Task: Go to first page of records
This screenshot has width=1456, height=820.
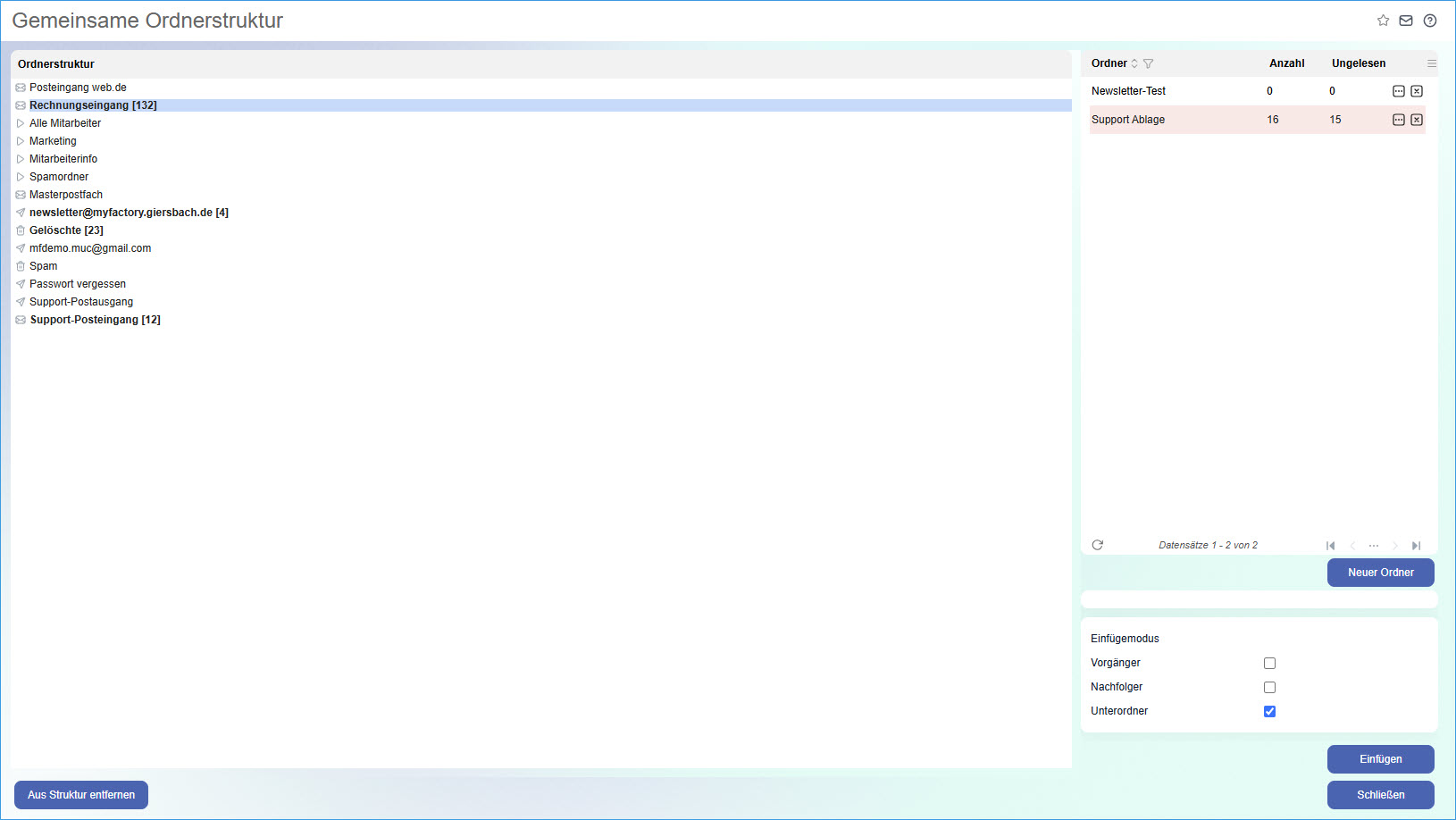Action: [1331, 546]
